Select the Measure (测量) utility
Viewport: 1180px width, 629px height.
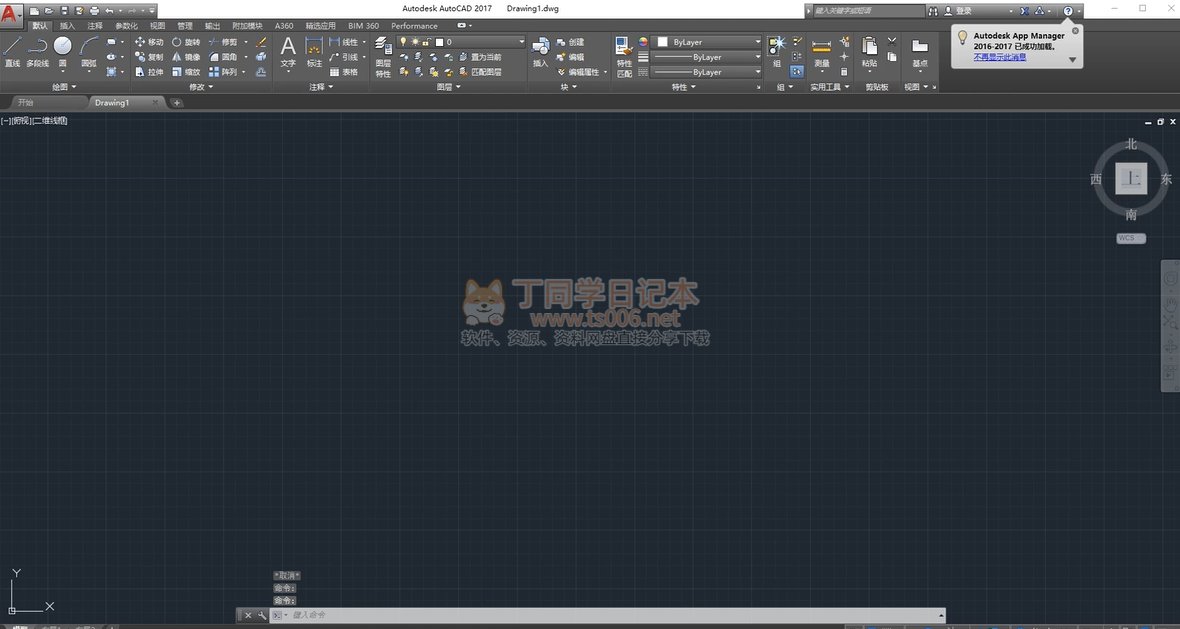tap(821, 50)
